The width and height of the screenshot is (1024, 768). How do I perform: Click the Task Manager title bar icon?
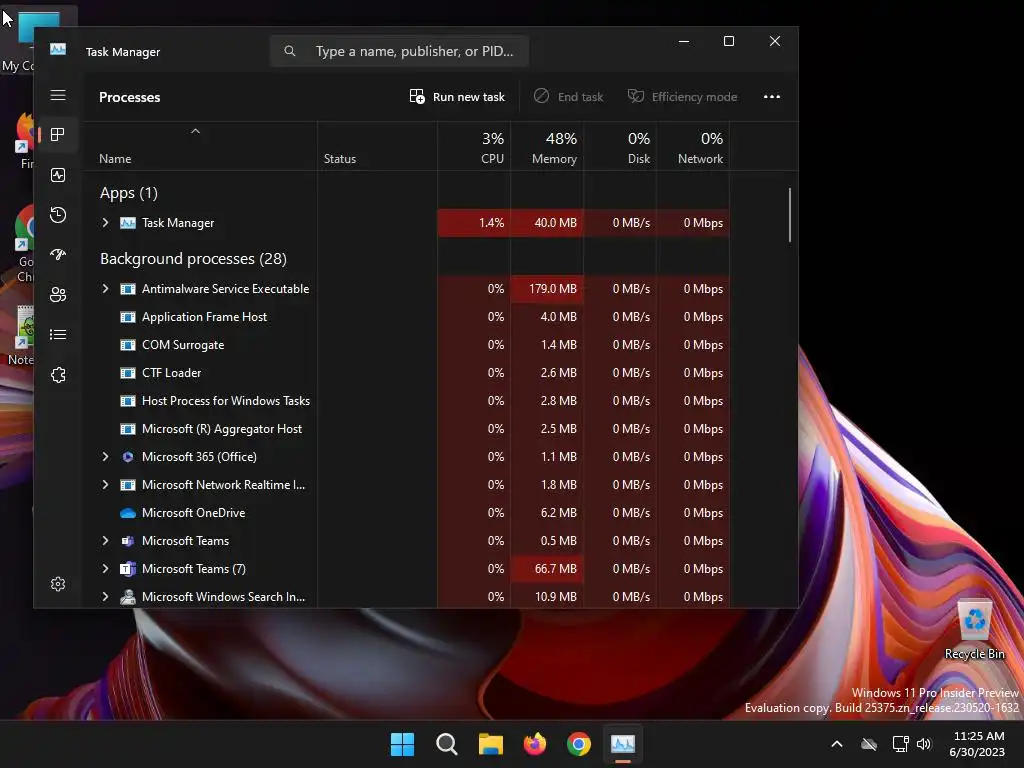tap(58, 49)
